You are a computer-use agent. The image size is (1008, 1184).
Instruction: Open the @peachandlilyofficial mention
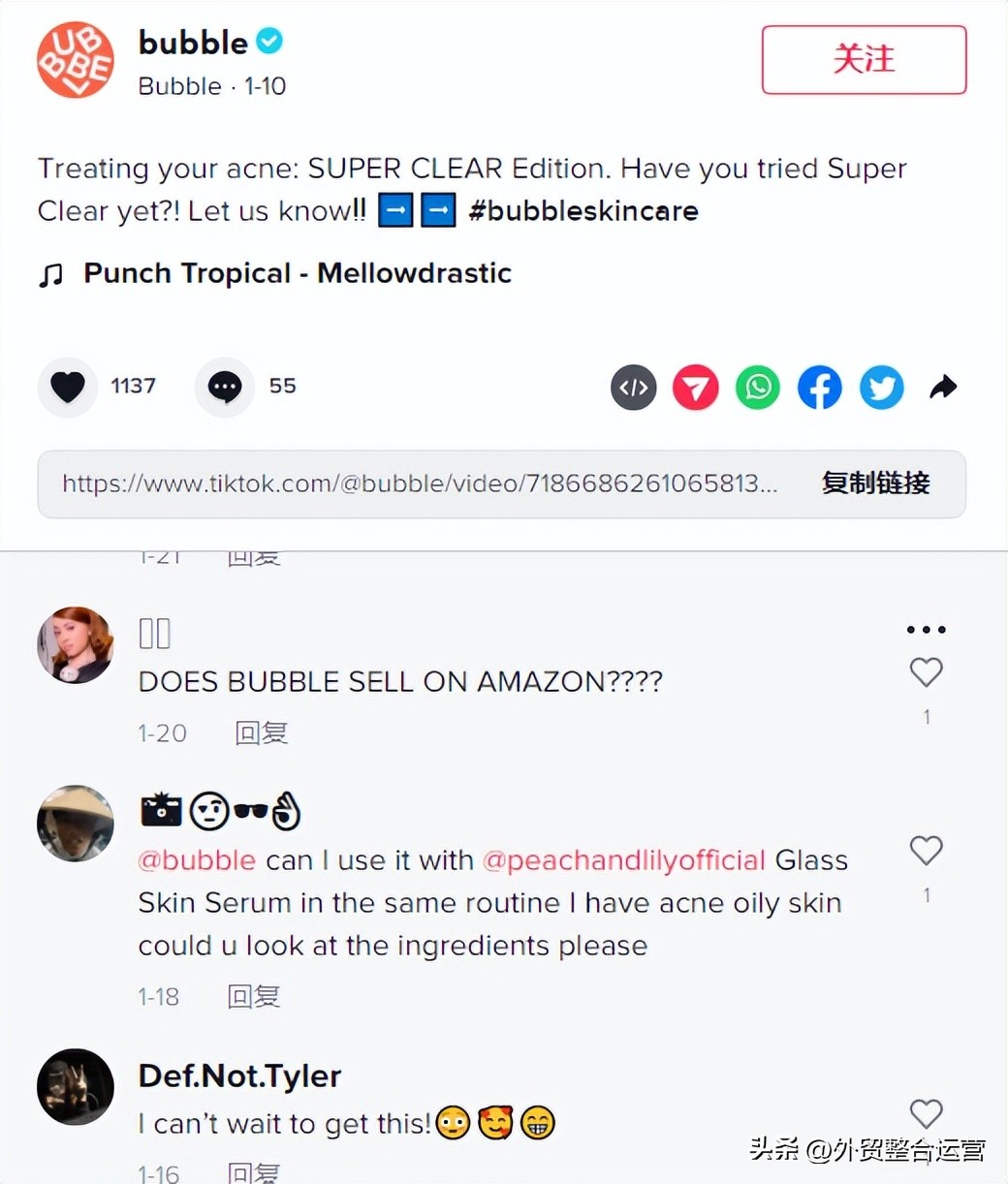624,860
